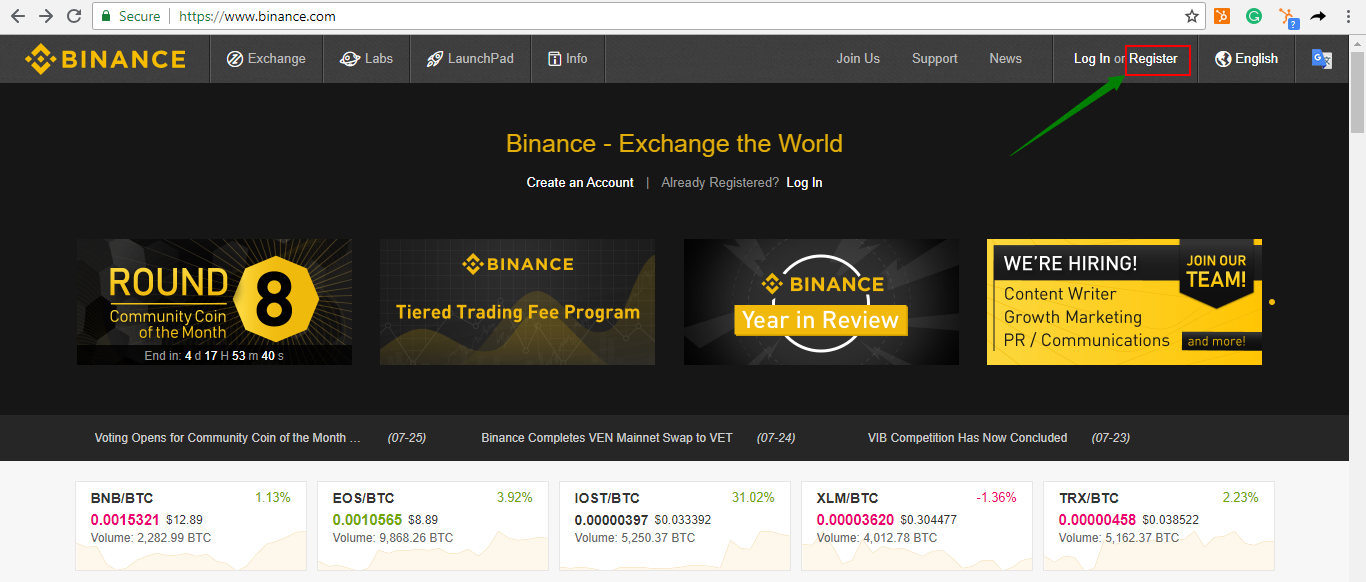
Task: Click Register in the top header
Action: tap(1154, 59)
